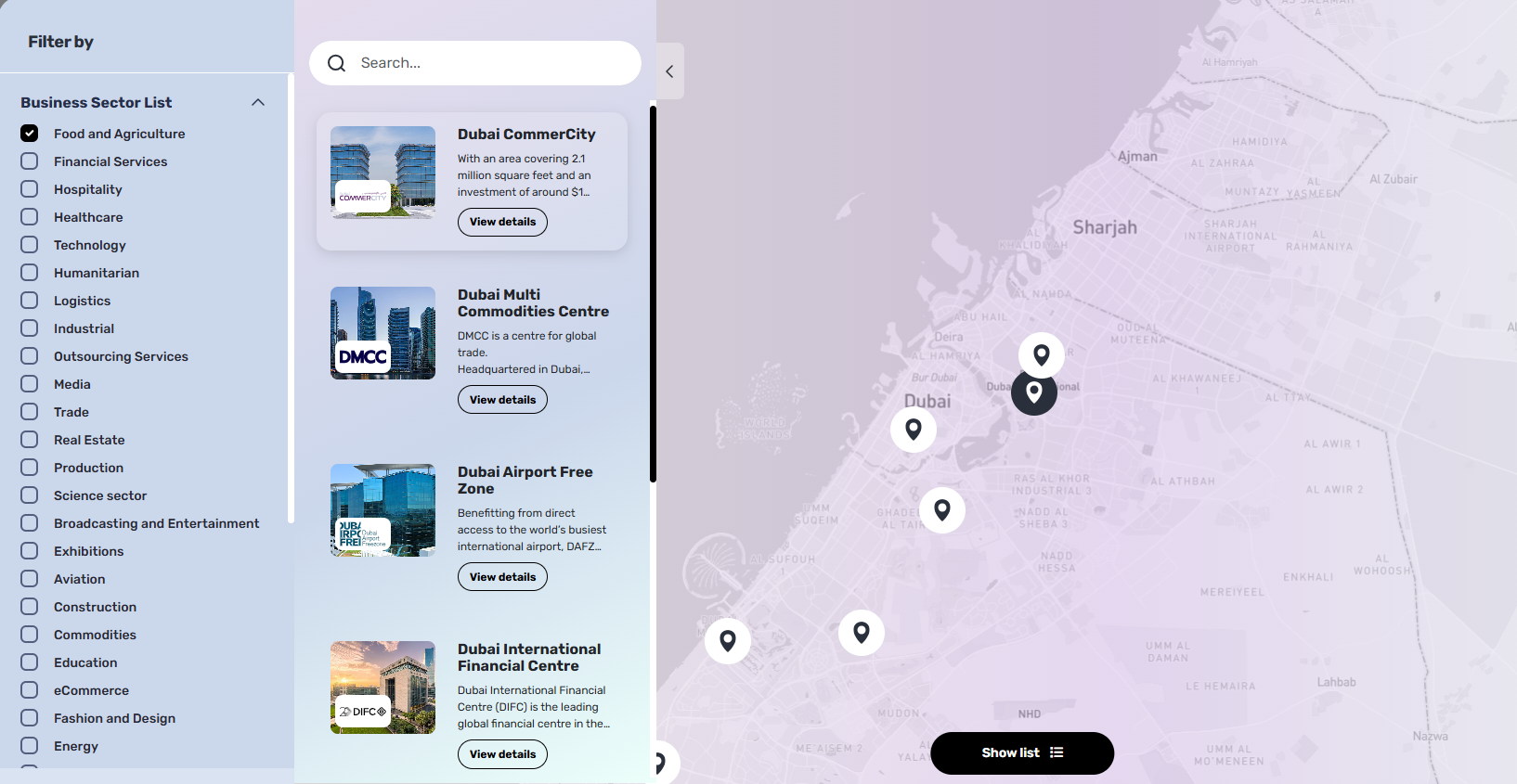The image size is (1517, 784).
Task: Click the magnifying glass search icon
Action: pos(336,63)
